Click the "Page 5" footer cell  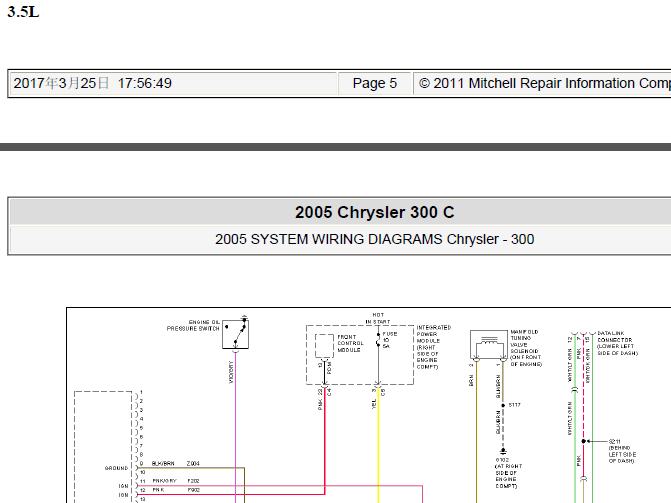click(x=374, y=83)
